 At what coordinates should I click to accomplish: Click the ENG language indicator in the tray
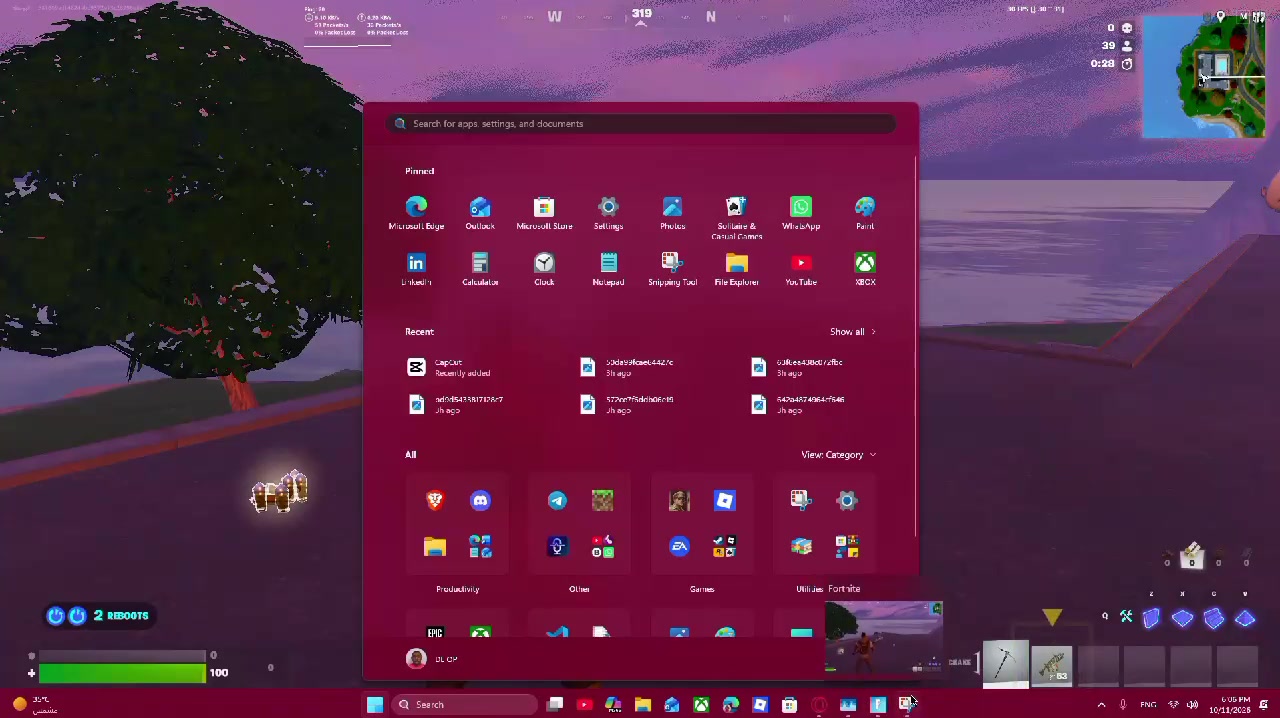(1149, 705)
